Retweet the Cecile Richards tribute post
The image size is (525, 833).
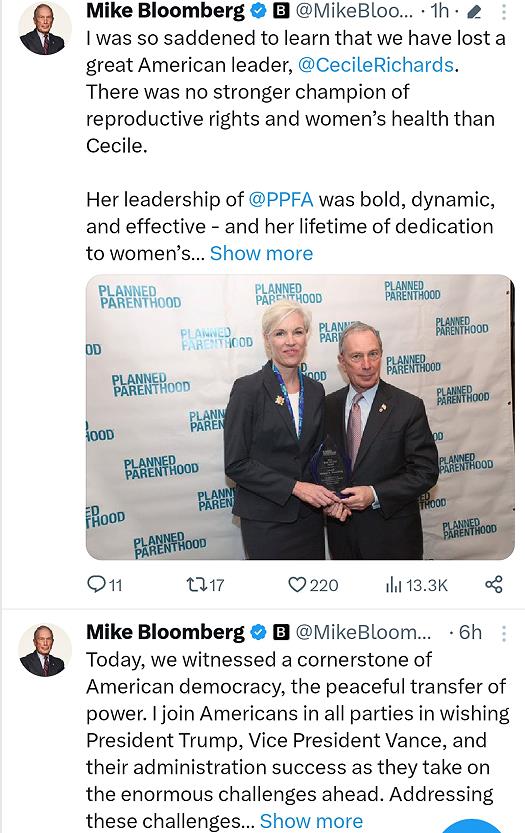205,585
